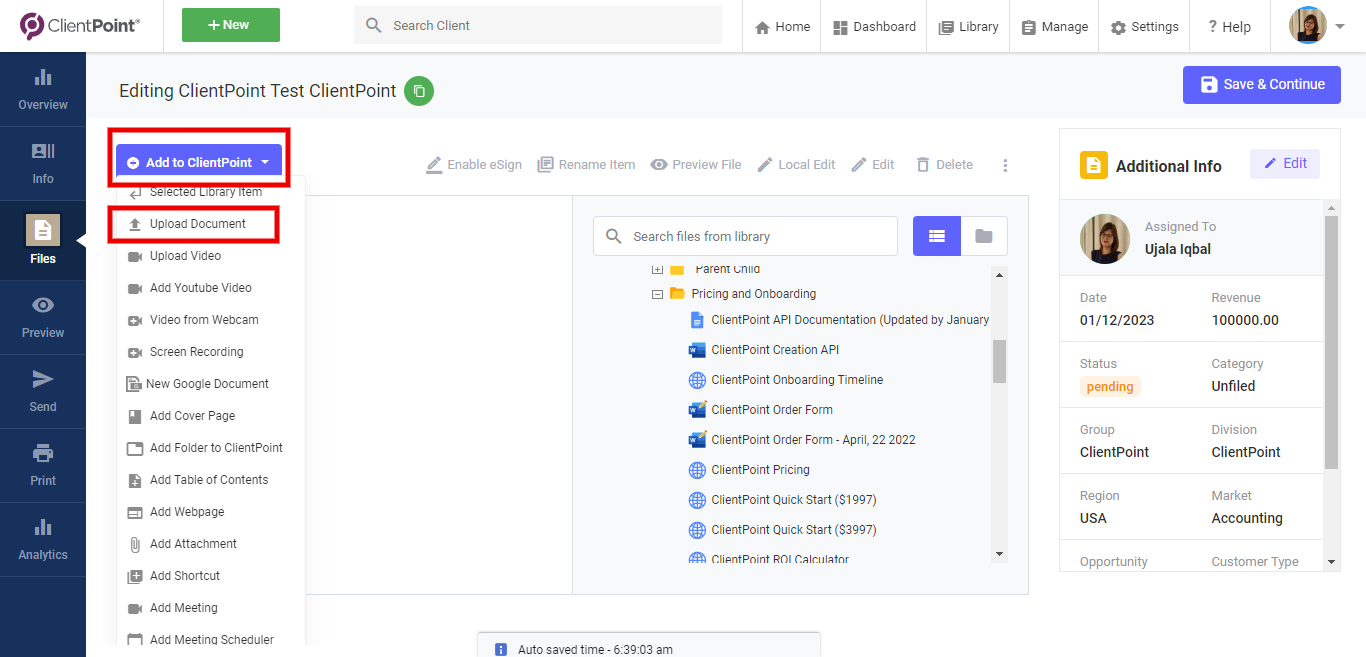The image size is (1366, 657).
Task: Open the three-dot more options menu
Action: tap(1005, 165)
